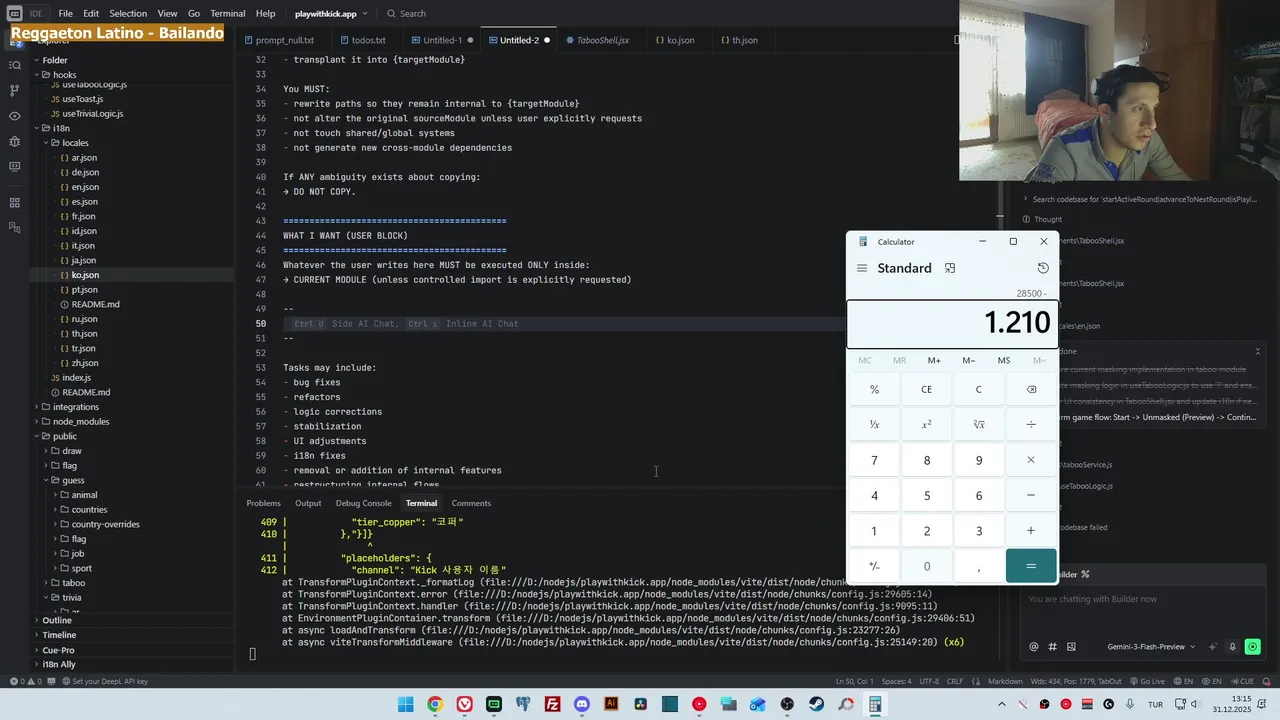Switch to the Debug Console tab

(364, 503)
